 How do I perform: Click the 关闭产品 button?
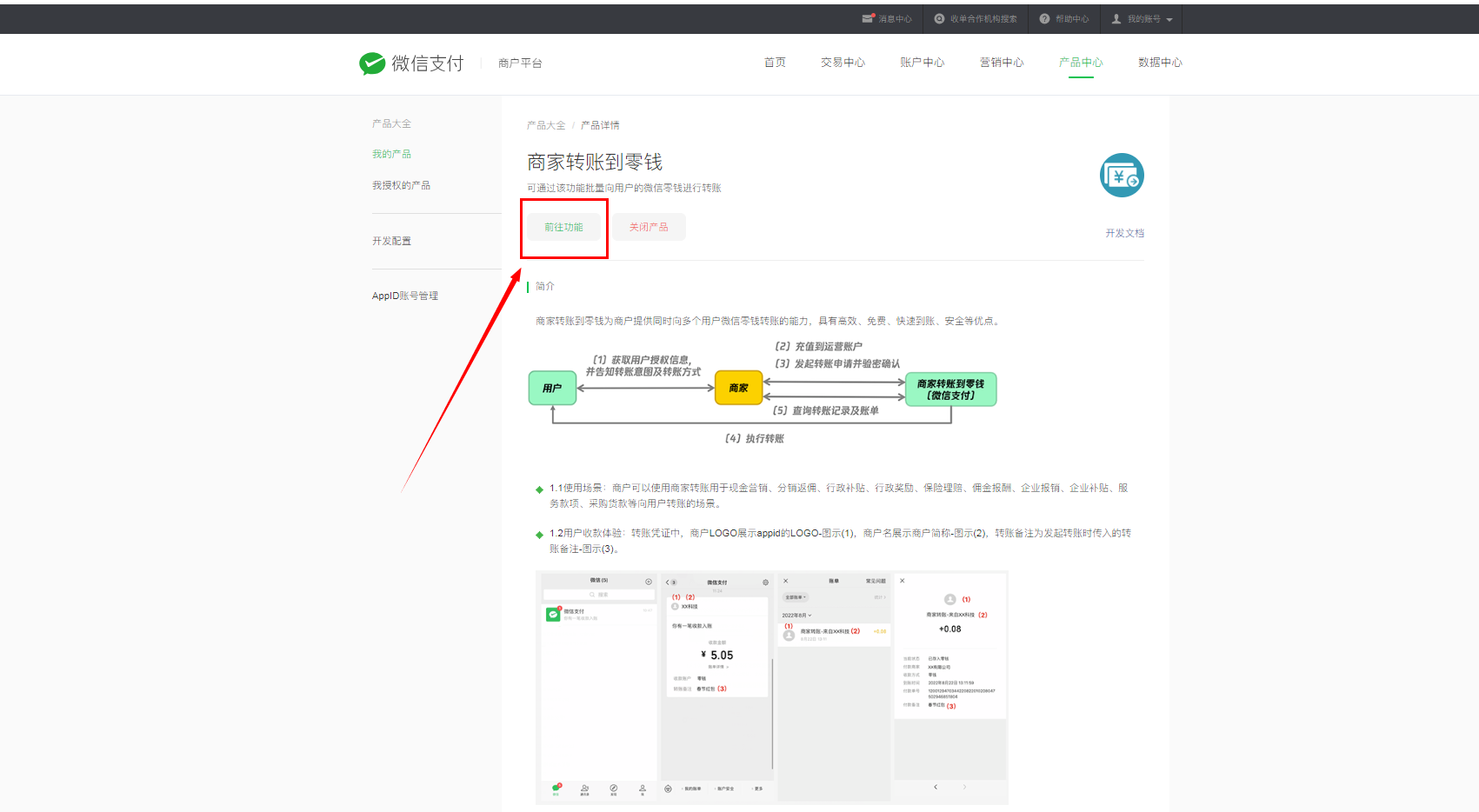point(649,227)
